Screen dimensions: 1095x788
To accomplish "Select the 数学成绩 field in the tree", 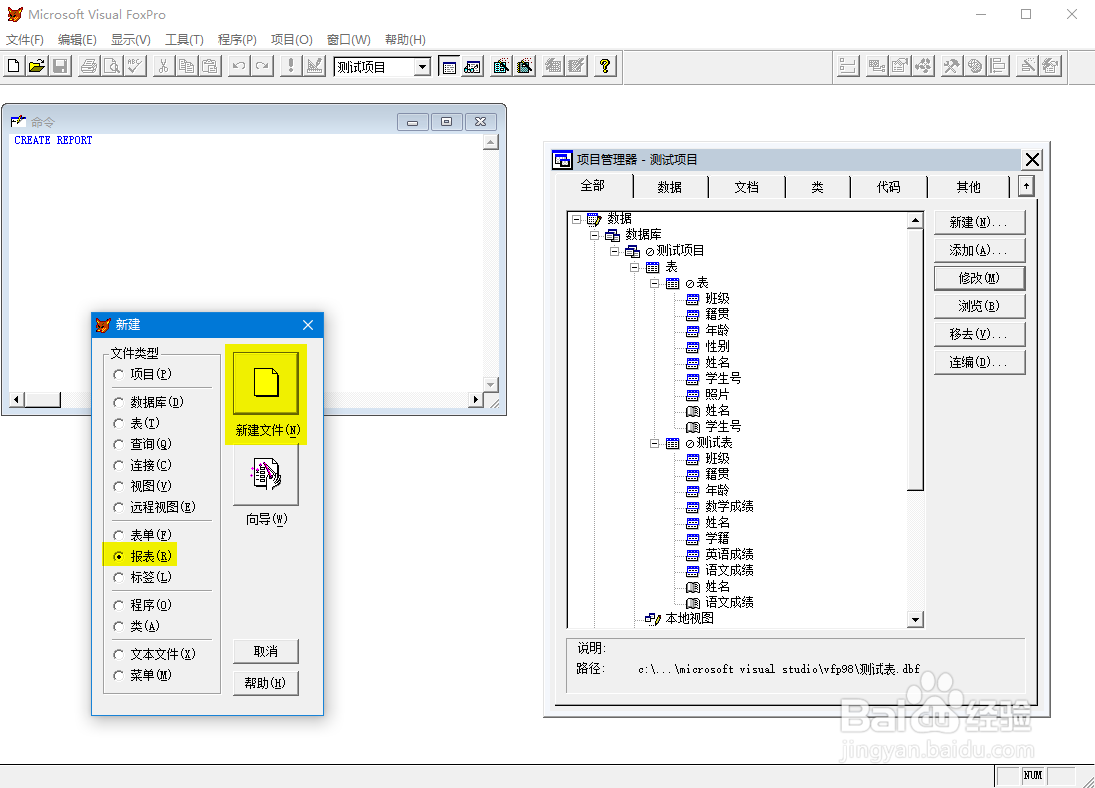I will click(x=729, y=506).
